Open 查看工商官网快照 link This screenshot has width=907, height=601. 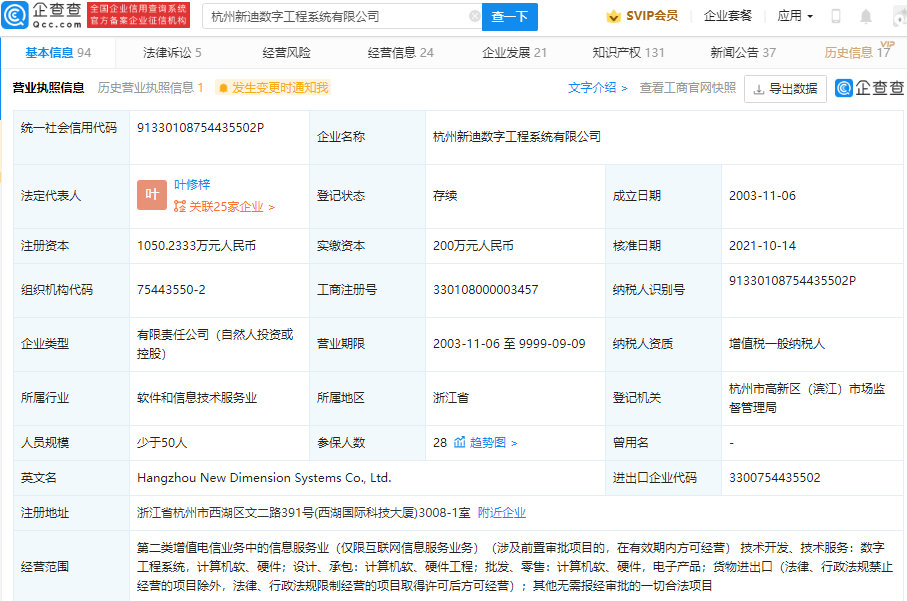(x=688, y=88)
